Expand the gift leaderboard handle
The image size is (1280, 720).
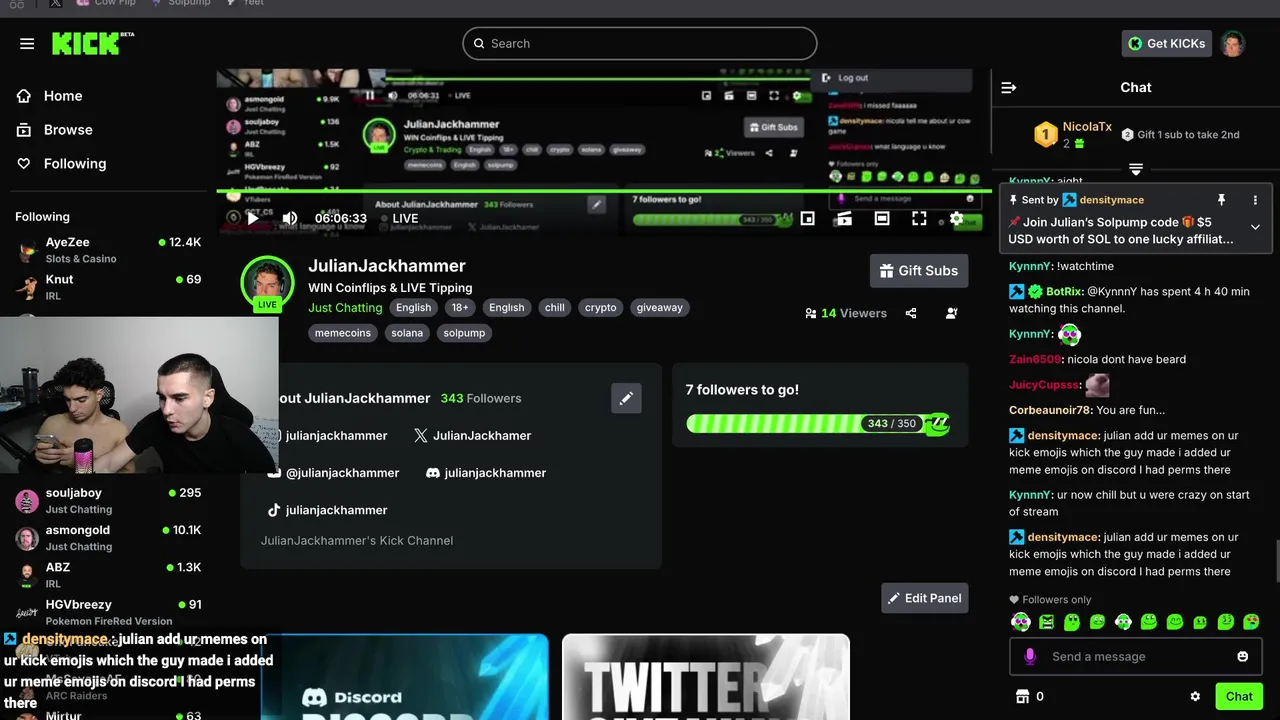click(x=1136, y=168)
